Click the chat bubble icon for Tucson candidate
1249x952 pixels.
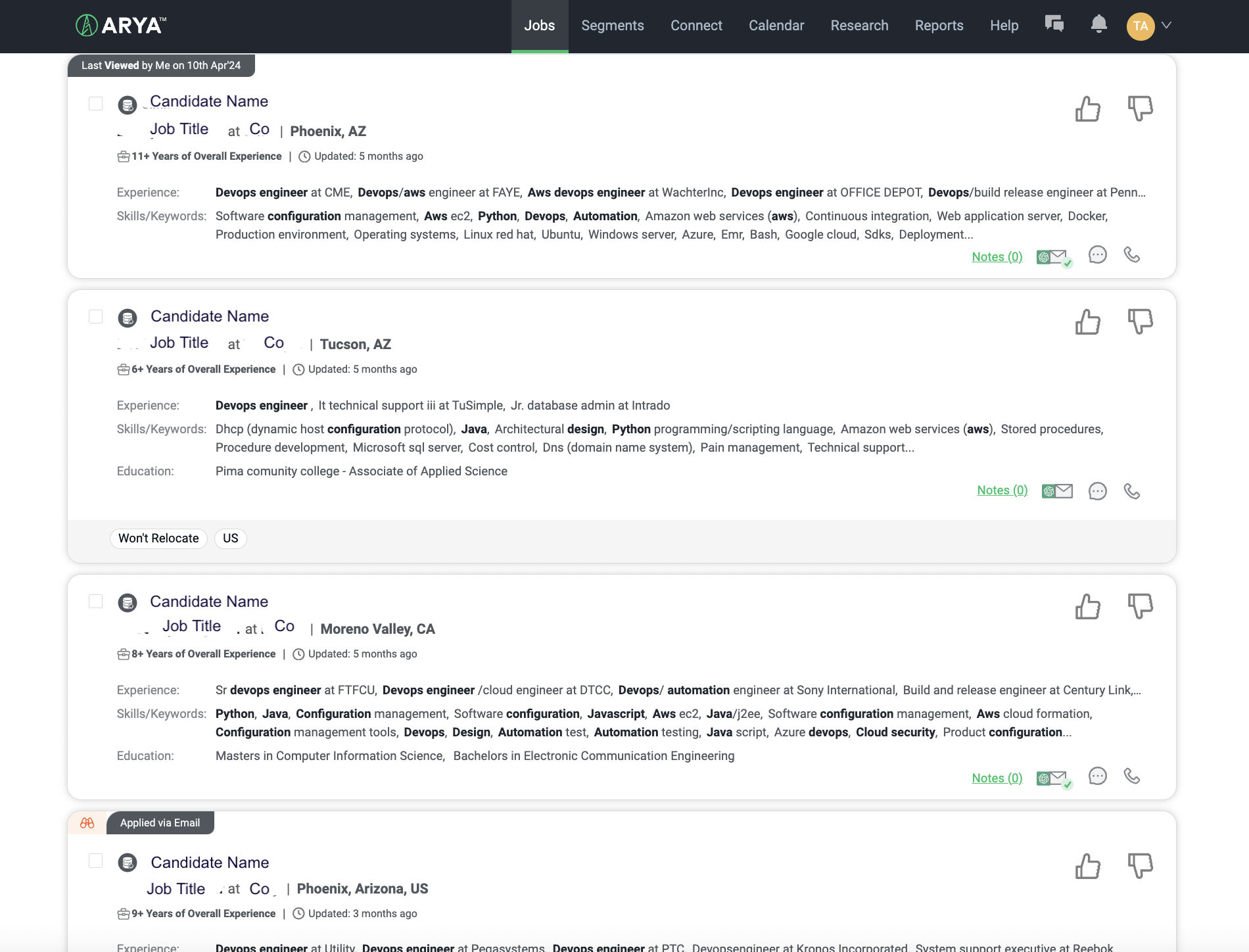coord(1097,490)
